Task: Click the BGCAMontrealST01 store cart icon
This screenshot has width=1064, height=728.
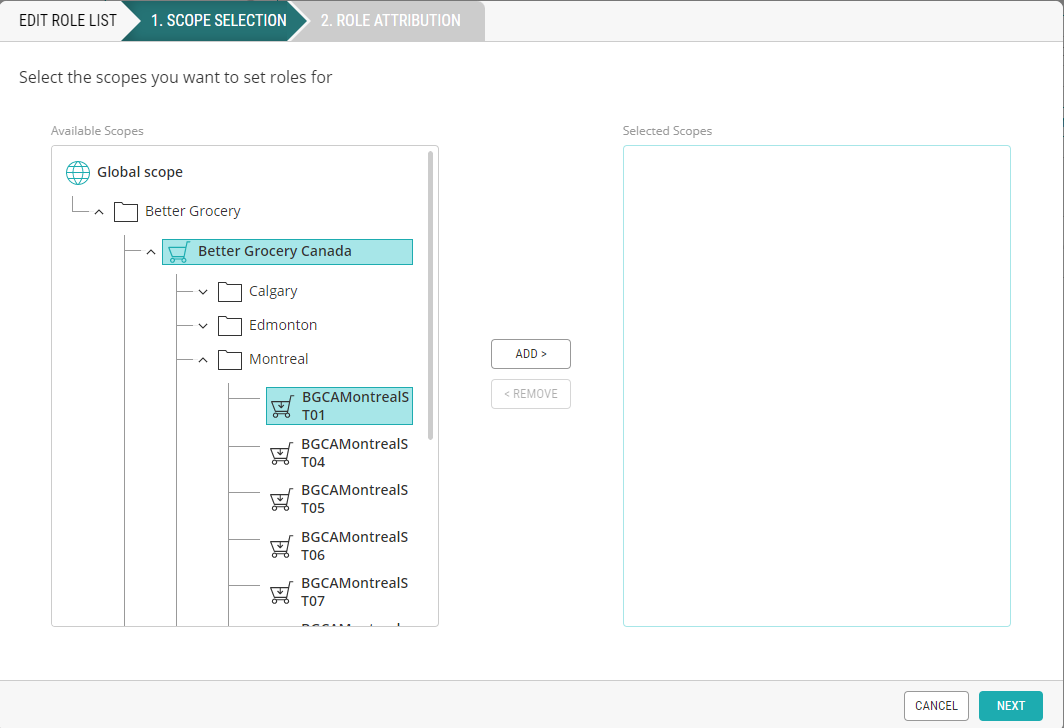Action: click(x=282, y=407)
